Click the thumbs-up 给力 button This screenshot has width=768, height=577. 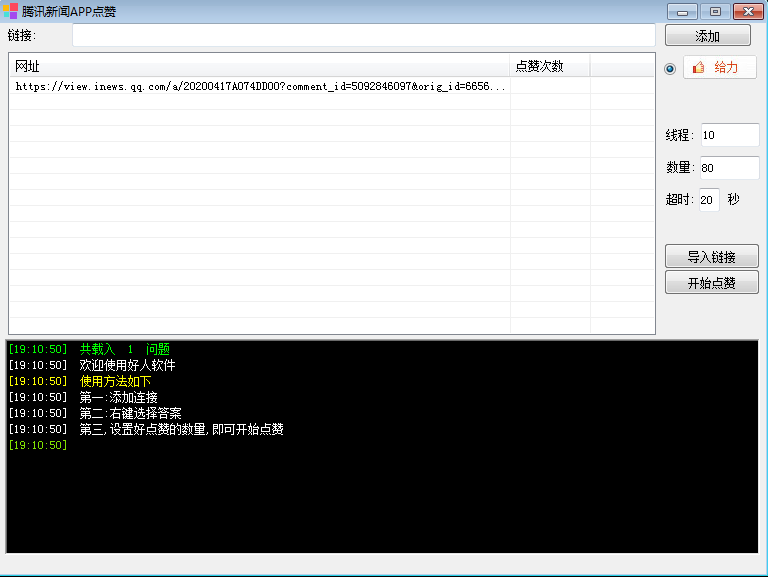pyautogui.click(x=720, y=68)
